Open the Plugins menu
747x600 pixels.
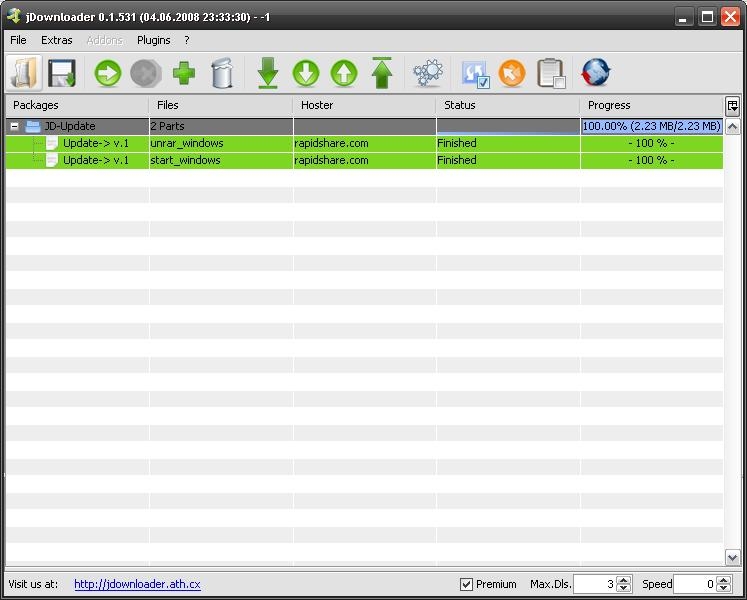pos(153,40)
